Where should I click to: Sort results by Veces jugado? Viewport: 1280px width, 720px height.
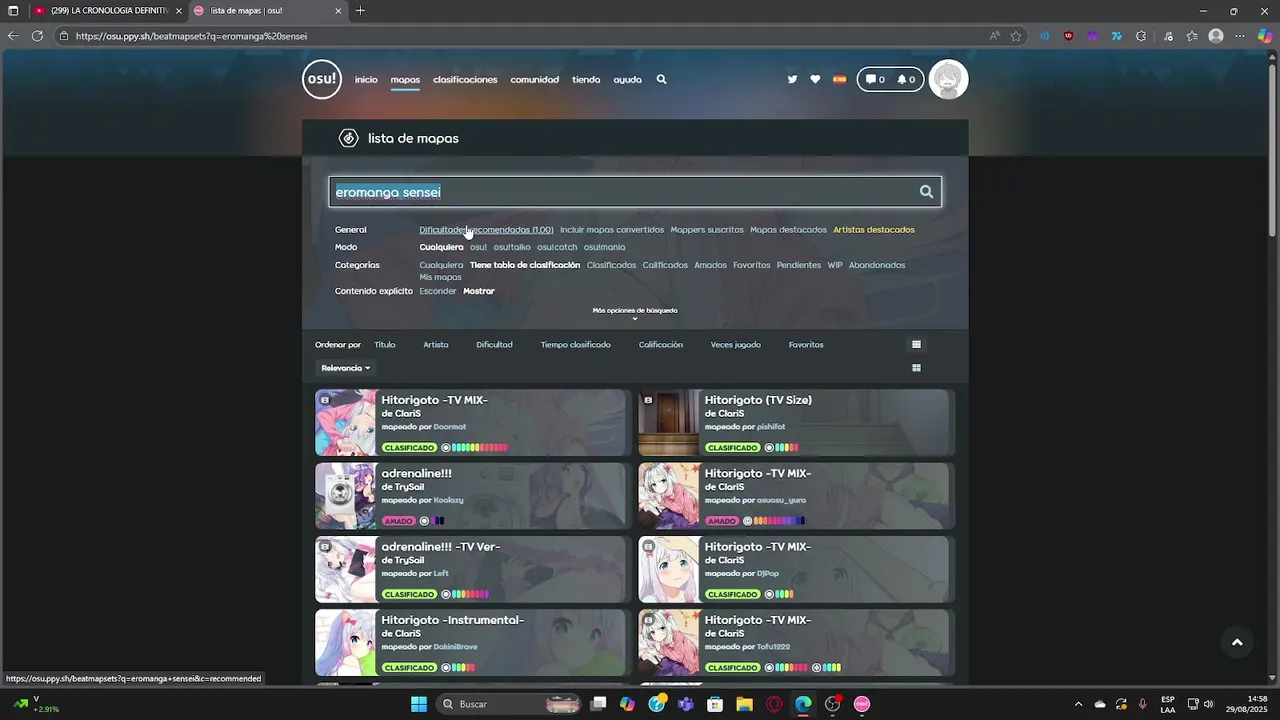tap(735, 344)
